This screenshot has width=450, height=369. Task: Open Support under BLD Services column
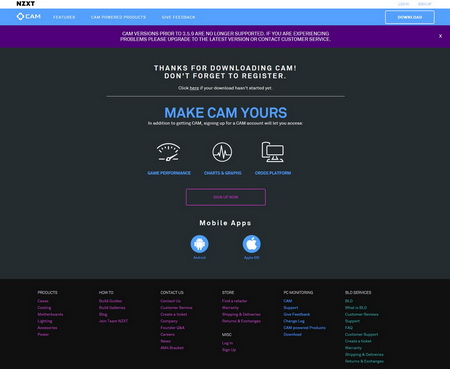[352, 321]
